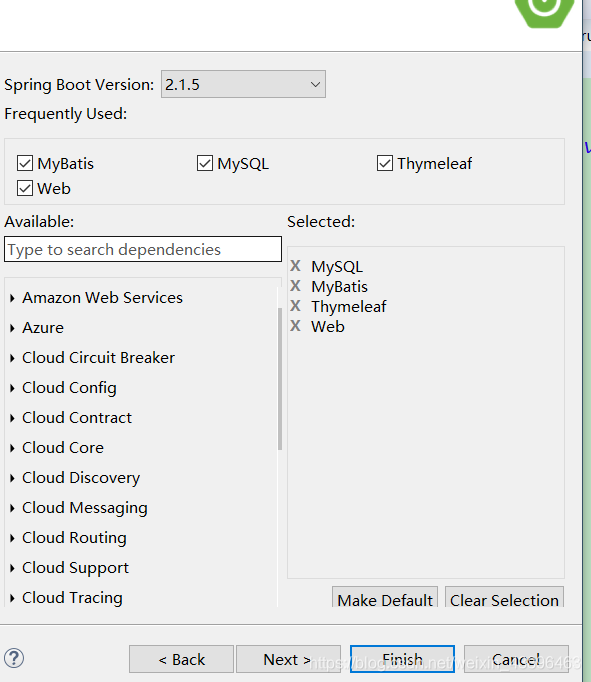Click the Finish button

402,659
